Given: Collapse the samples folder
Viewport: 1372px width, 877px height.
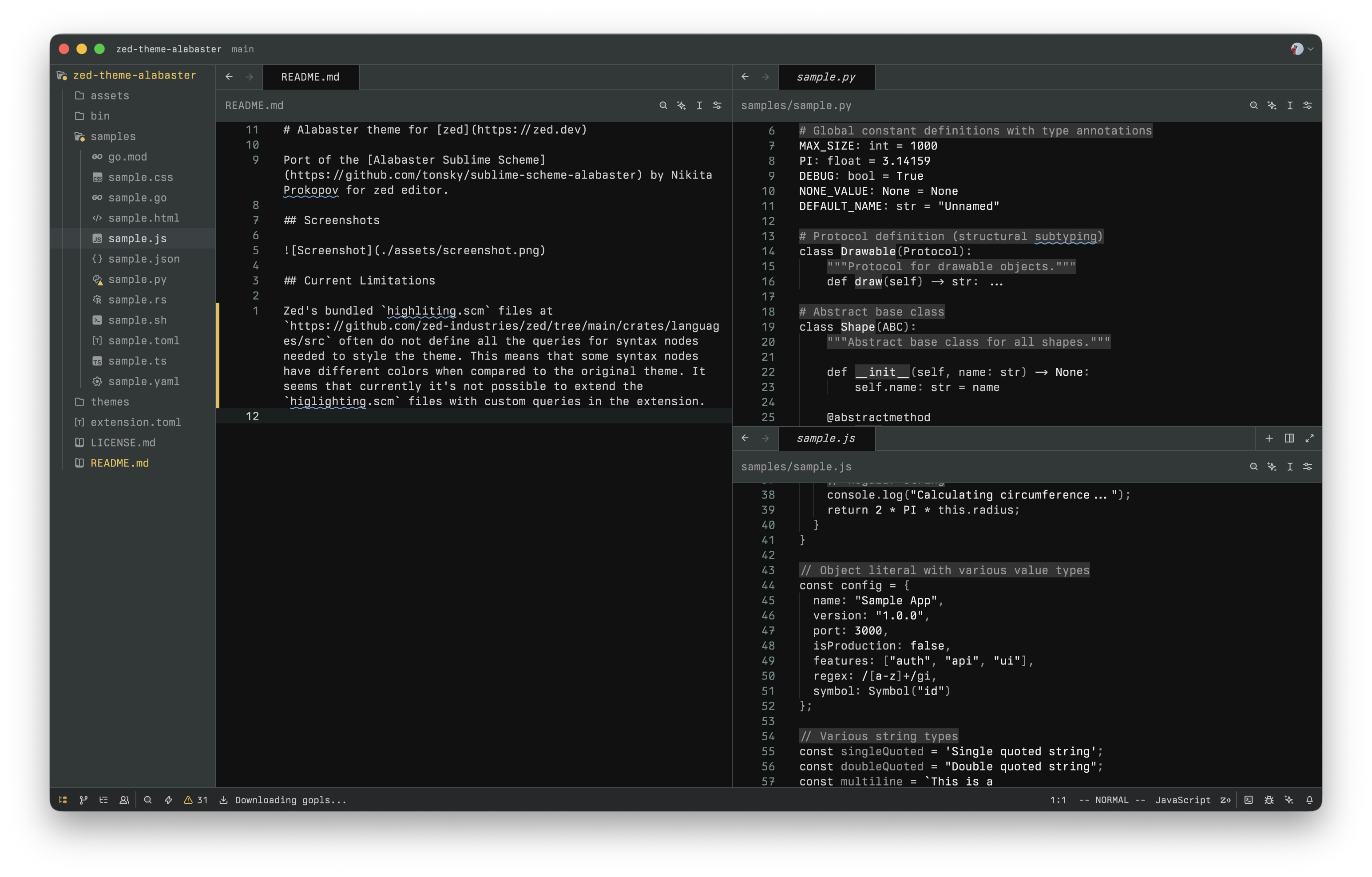Looking at the screenshot, I should pos(113,136).
